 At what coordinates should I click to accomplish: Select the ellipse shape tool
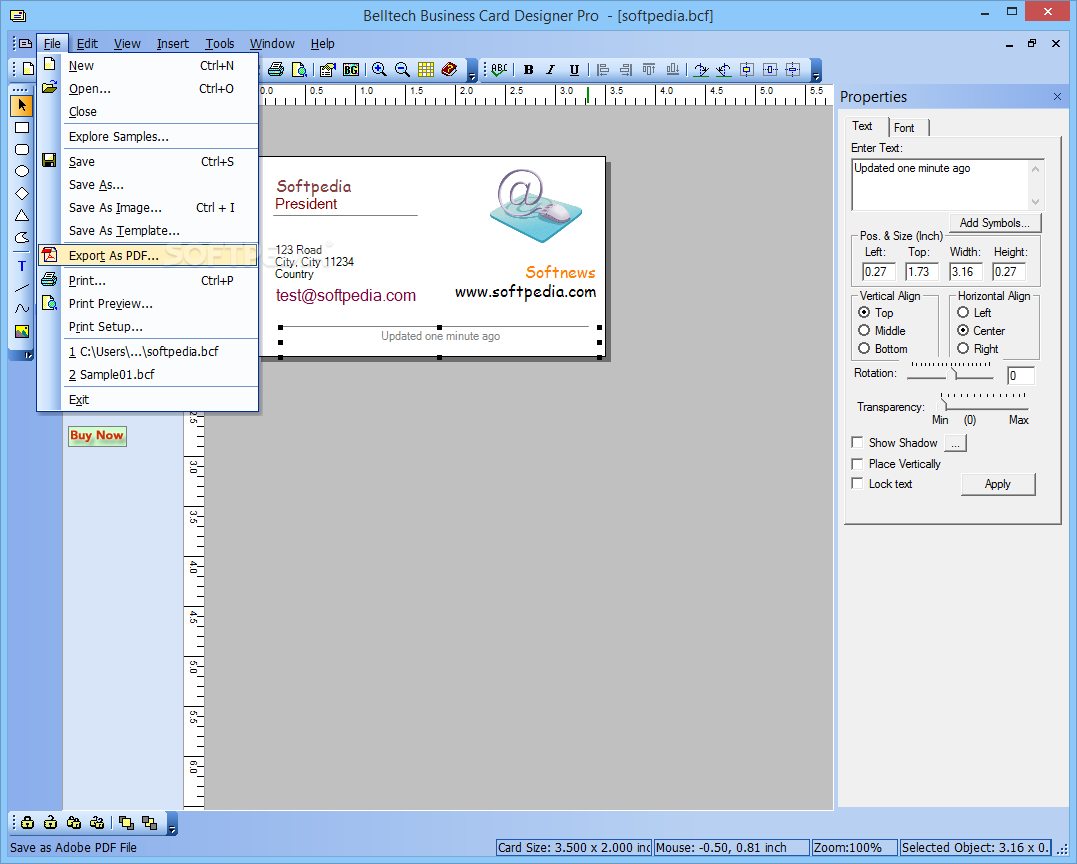[x=22, y=172]
